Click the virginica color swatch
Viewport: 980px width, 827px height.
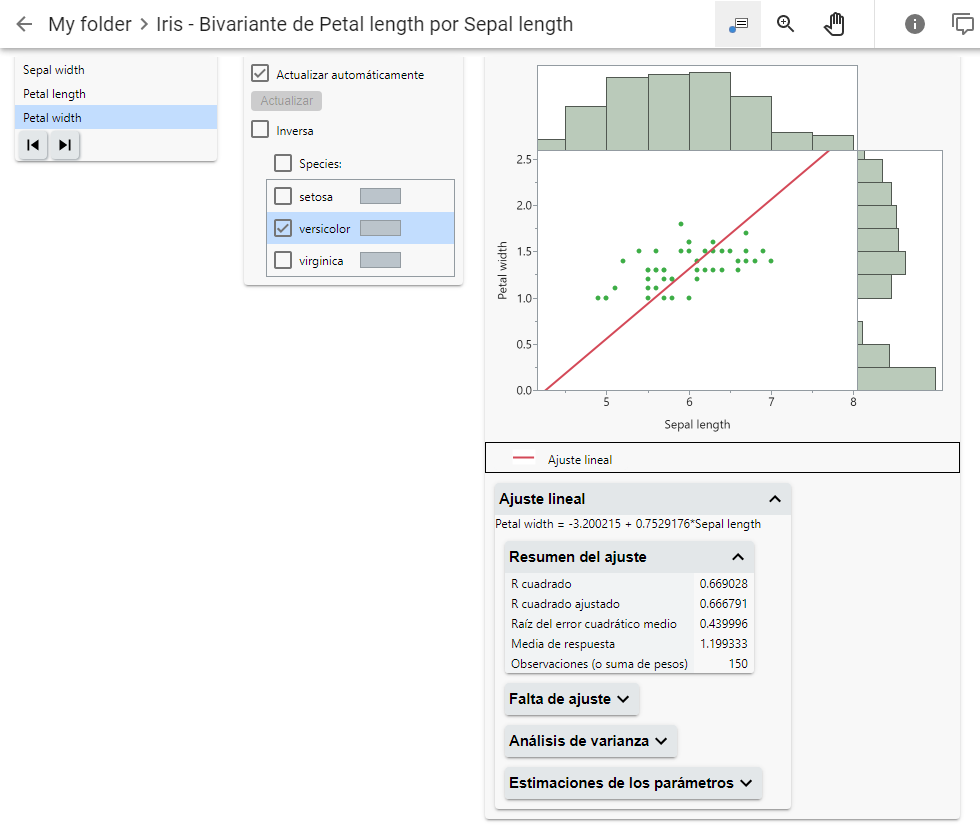pyautogui.click(x=380, y=260)
